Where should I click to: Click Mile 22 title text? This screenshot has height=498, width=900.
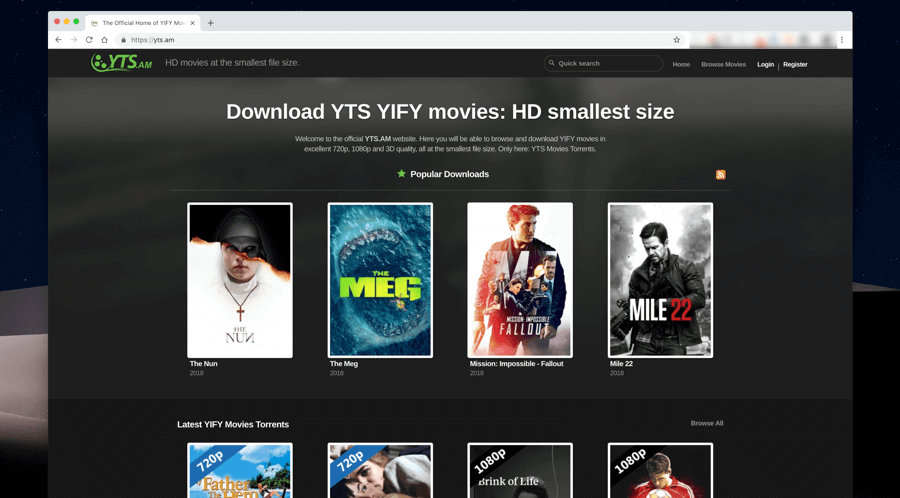621,364
